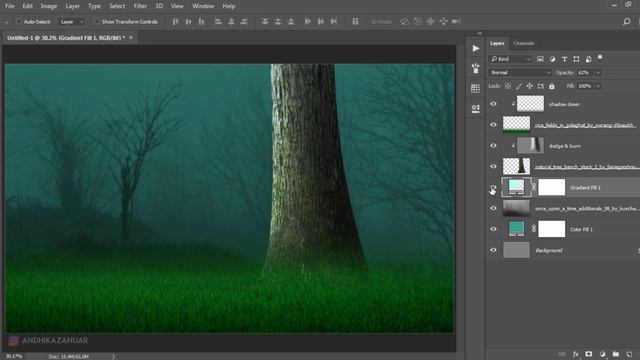Hide the natural tree bench layer
The height and width of the screenshot is (360, 640).
tap(493, 167)
